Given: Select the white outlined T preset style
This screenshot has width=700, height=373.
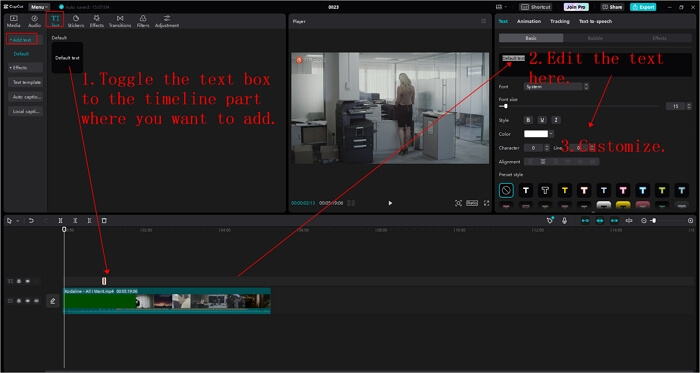Looking at the screenshot, I should [545, 191].
